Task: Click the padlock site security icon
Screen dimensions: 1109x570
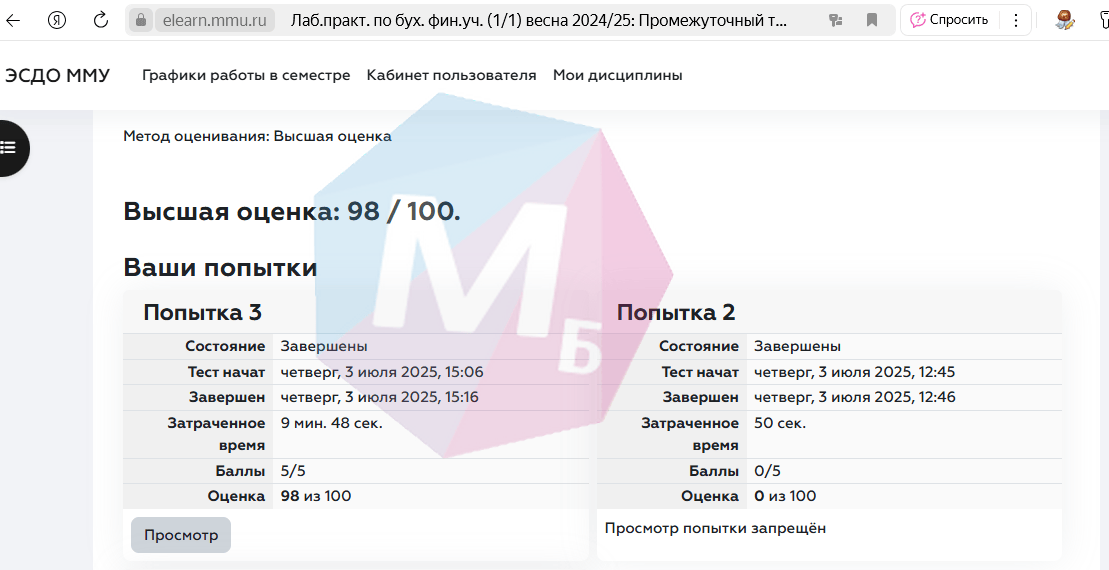Action: pos(141,20)
